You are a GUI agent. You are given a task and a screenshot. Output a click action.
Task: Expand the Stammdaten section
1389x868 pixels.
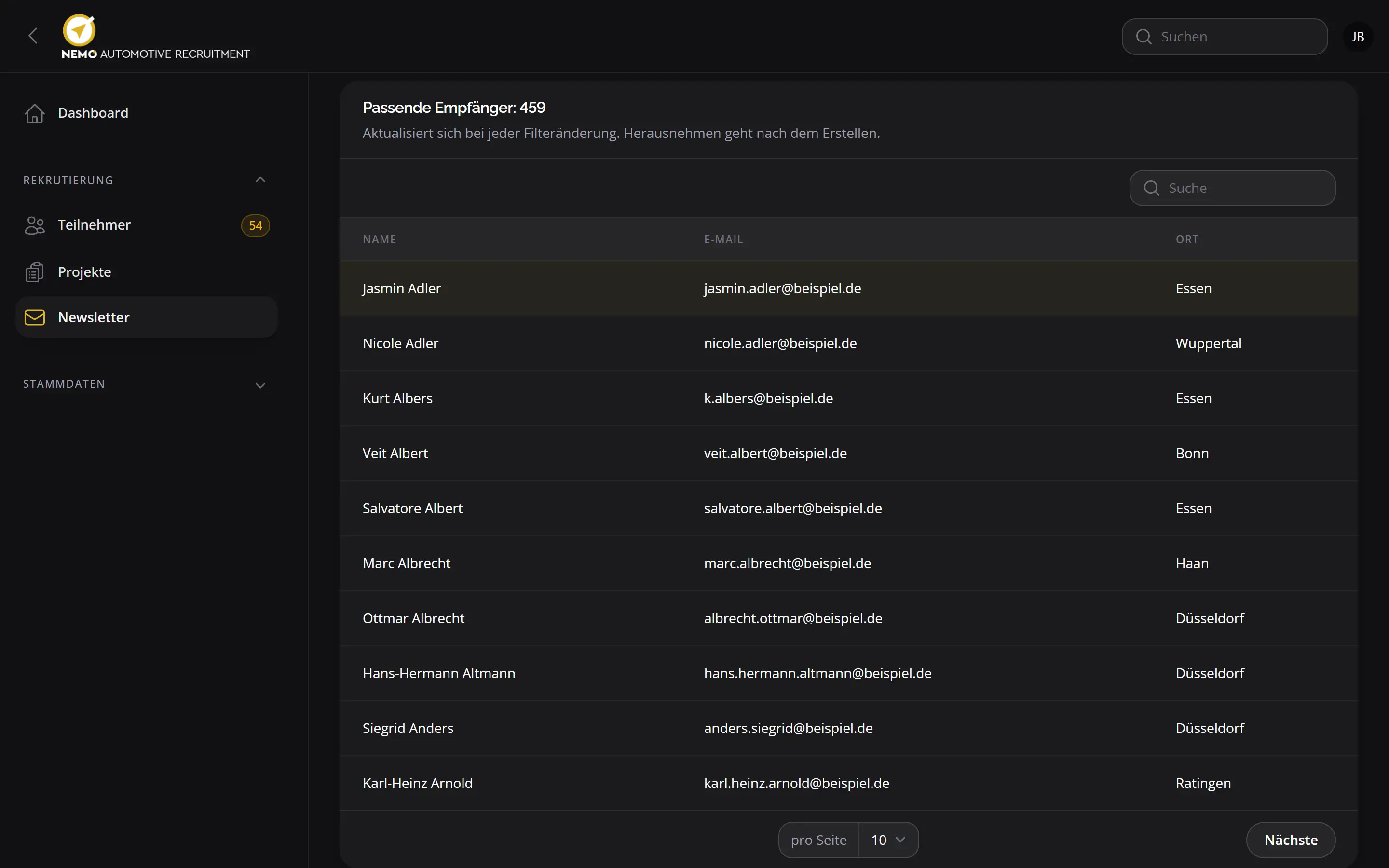260,385
